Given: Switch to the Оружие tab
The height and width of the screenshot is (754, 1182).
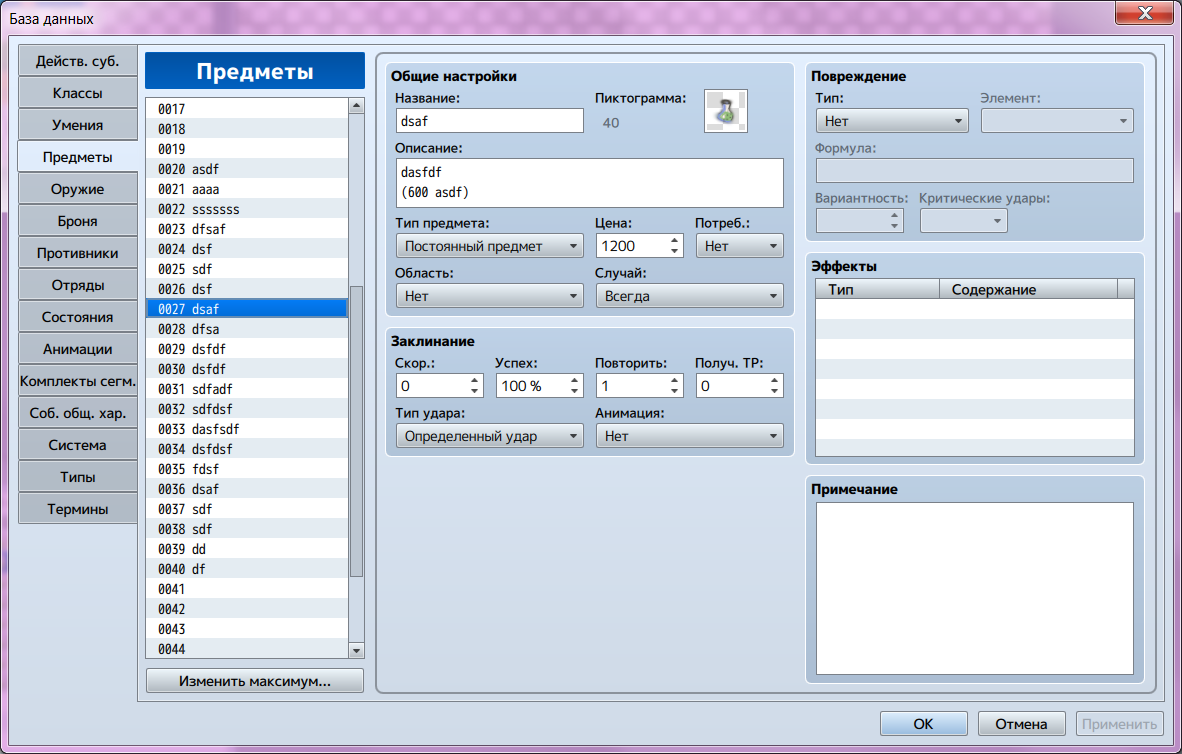Looking at the screenshot, I should (x=78, y=189).
